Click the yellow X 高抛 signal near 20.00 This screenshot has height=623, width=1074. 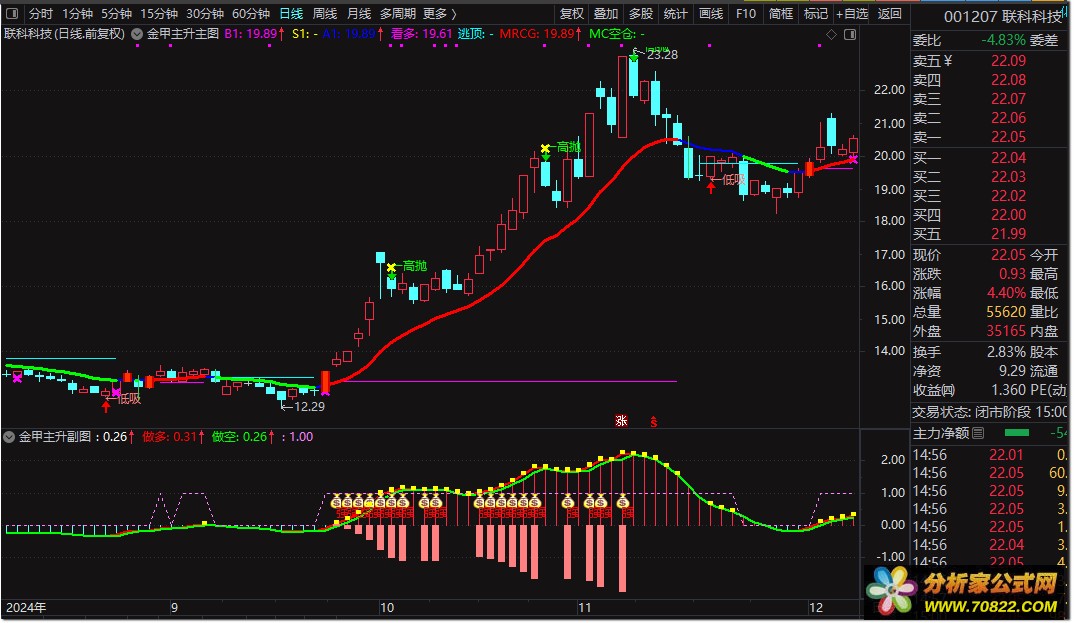[x=545, y=149]
